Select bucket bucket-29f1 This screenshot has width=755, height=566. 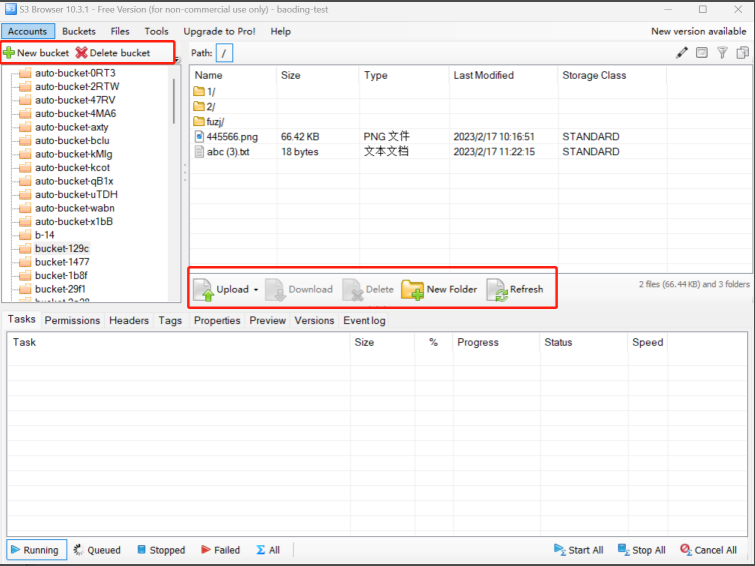tap(60, 289)
